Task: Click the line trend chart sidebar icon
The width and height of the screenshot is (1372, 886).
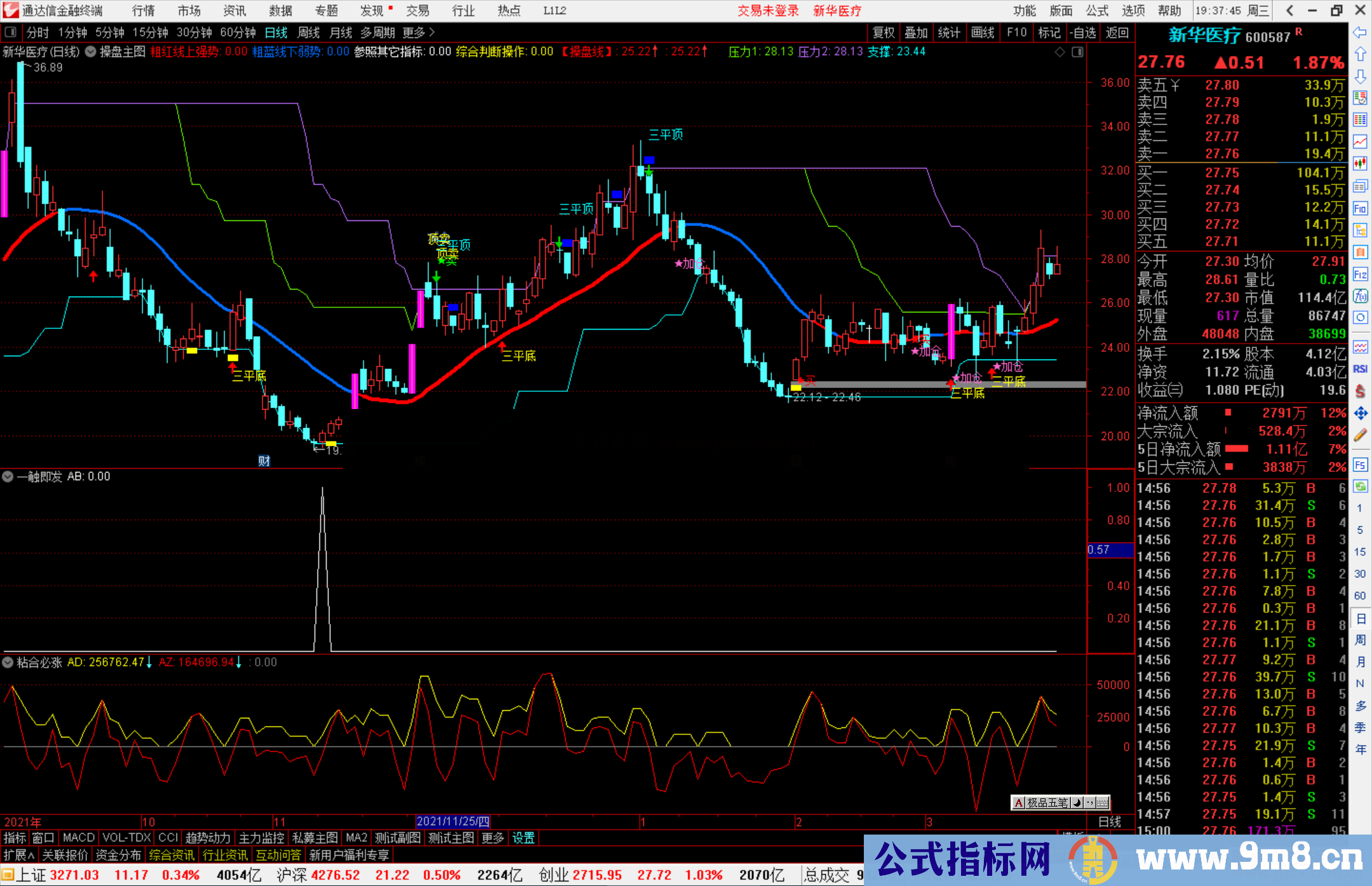Action: pyautogui.click(x=1360, y=142)
